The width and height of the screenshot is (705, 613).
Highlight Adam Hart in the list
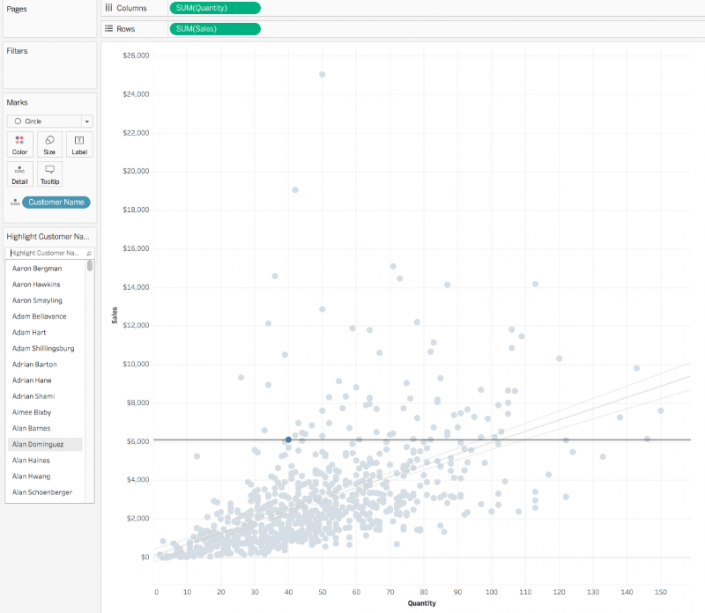[x=29, y=332]
